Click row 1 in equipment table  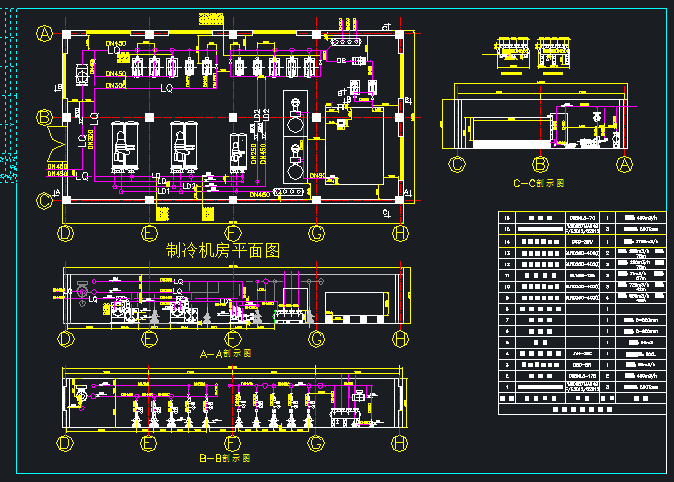click(x=582, y=387)
